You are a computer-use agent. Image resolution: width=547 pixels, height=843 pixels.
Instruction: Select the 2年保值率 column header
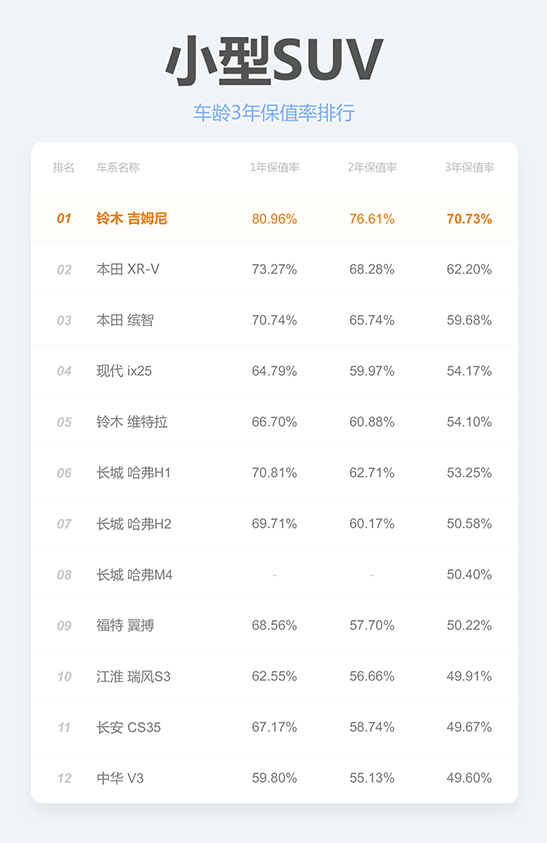(x=372, y=168)
